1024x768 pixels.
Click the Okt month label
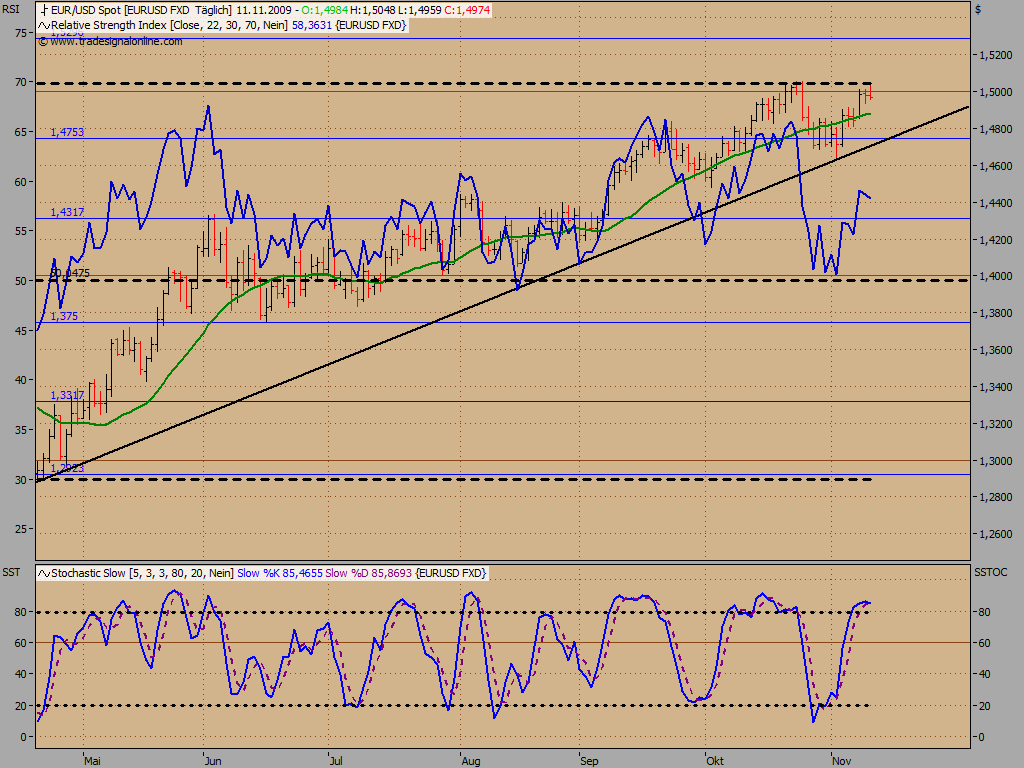[715, 761]
